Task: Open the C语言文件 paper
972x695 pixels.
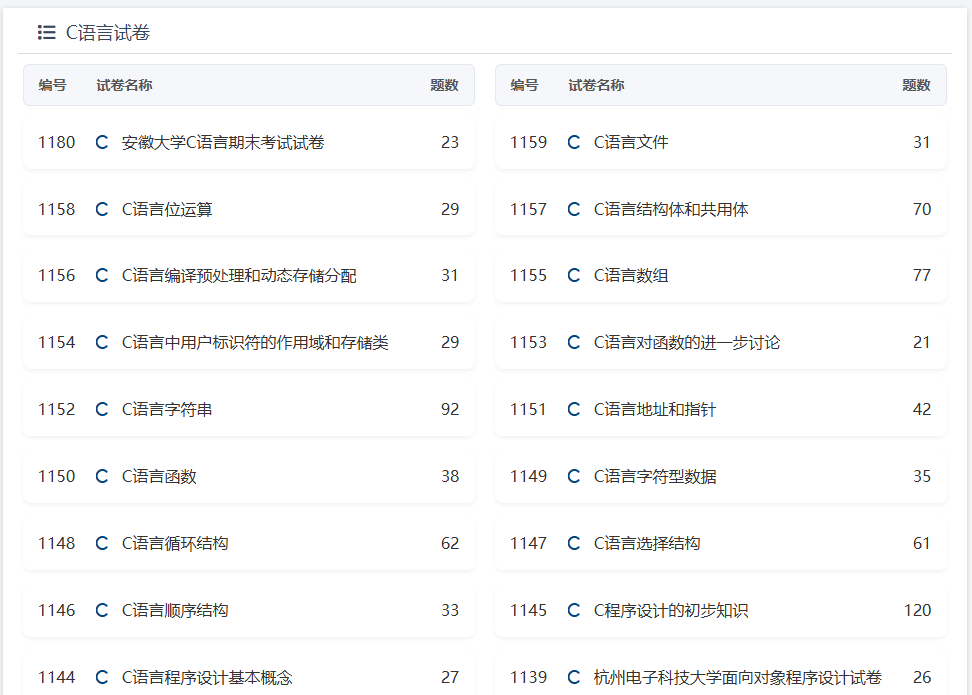Action: coord(631,143)
